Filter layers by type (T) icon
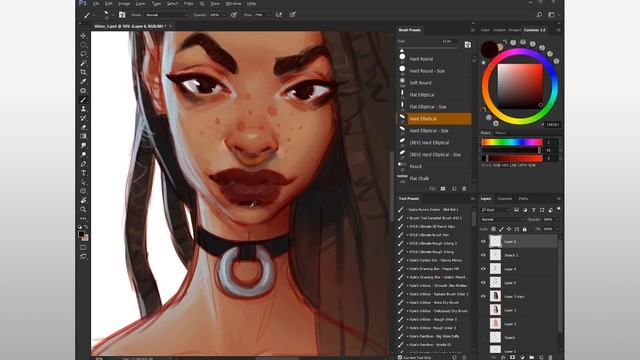Screen dimensions: 640x360 533,210
